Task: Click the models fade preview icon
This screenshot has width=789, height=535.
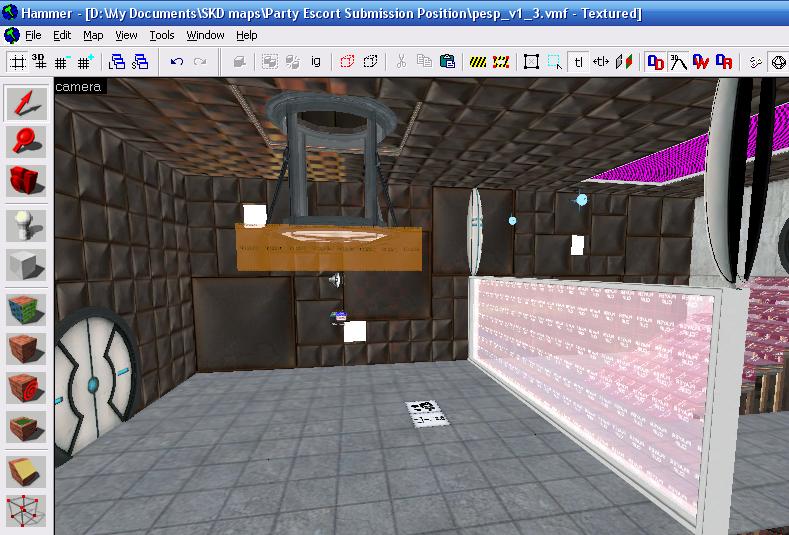Action: point(755,62)
